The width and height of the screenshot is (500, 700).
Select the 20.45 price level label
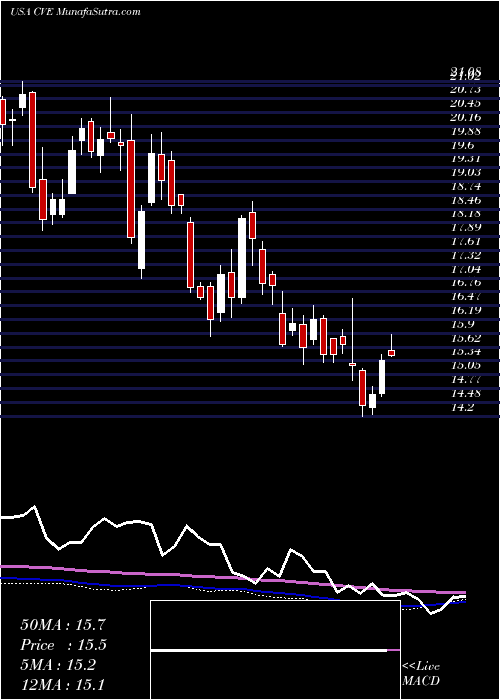coord(466,104)
